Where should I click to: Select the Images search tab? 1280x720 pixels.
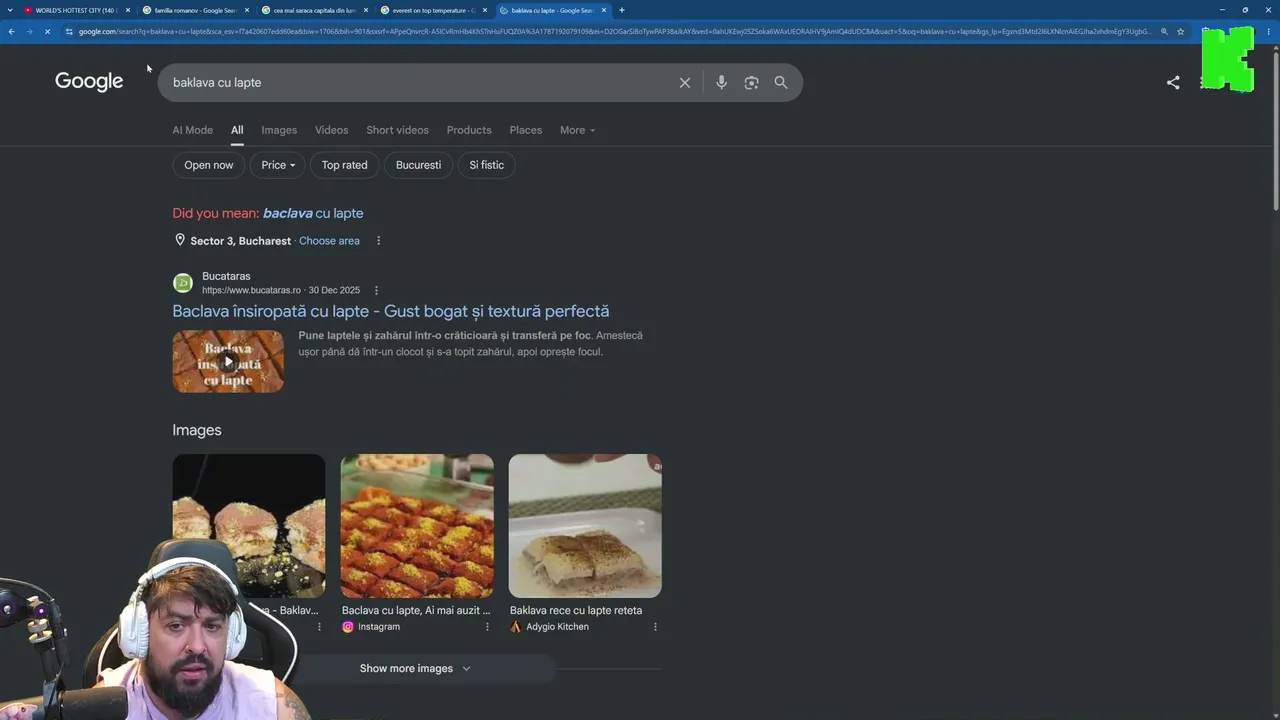coord(279,130)
